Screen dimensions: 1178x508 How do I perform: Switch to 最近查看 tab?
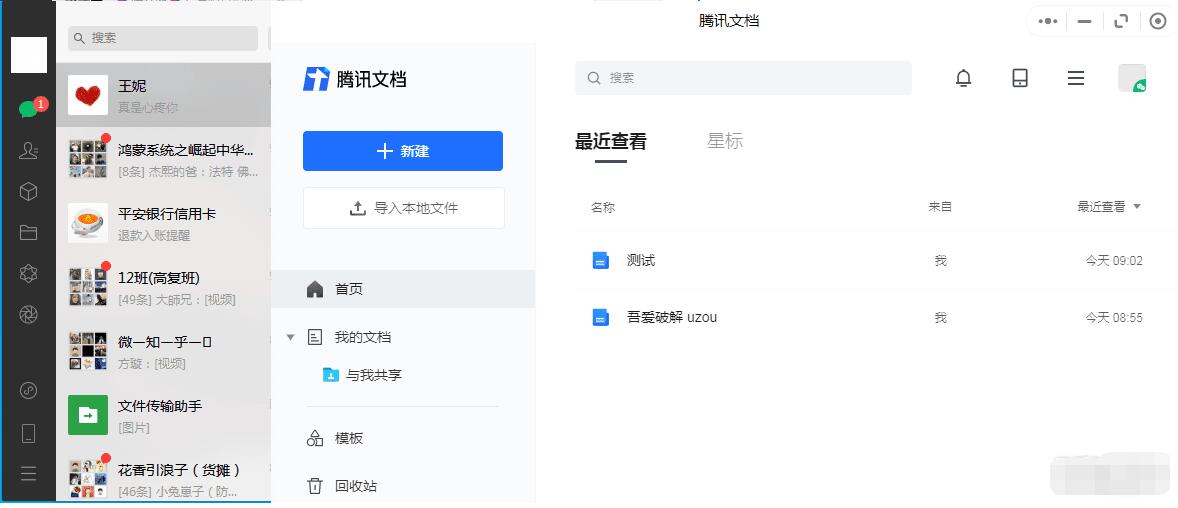[x=611, y=141]
